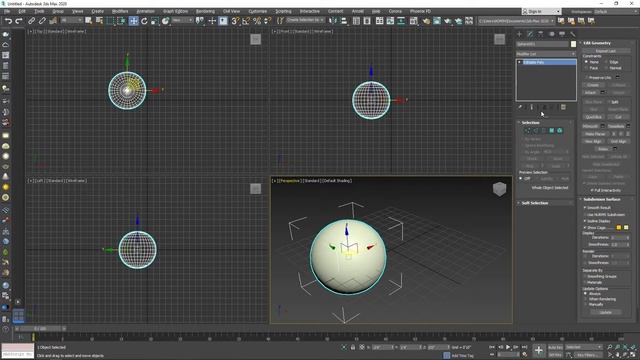The image size is (640, 360).
Task: Select the Unlink Selection tool
Action: pos(42,21)
